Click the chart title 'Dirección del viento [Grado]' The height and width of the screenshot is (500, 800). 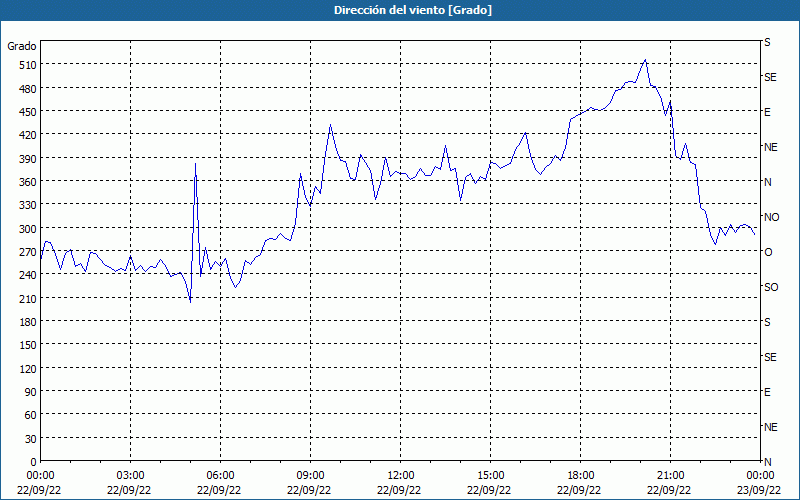(x=413, y=10)
